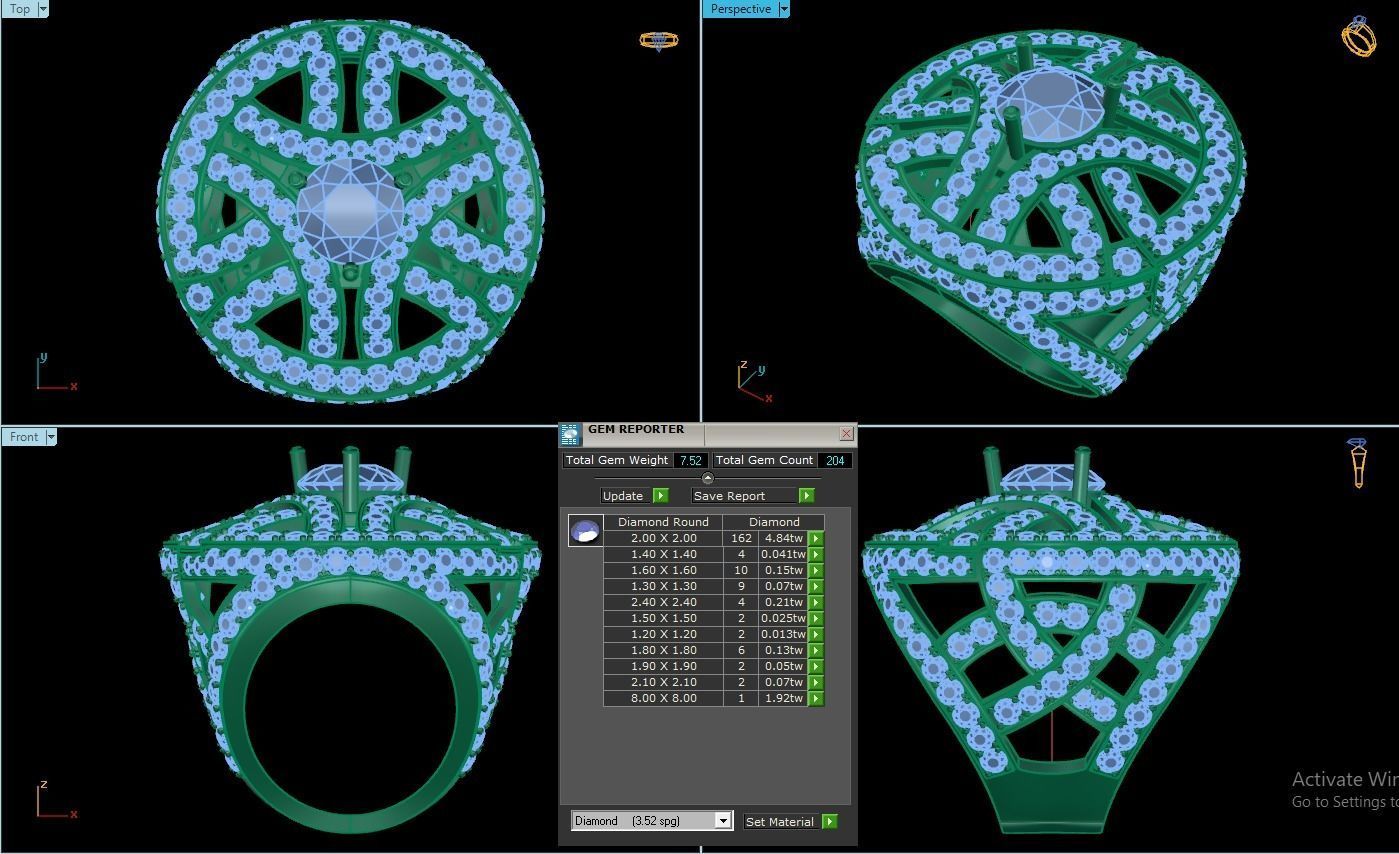1399x854 pixels.
Task: Click the Diamond Round column header
Action: [x=663, y=522]
